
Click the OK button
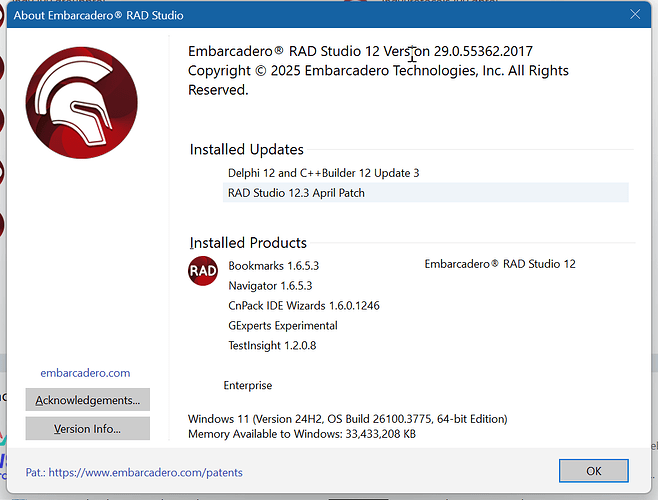593,471
